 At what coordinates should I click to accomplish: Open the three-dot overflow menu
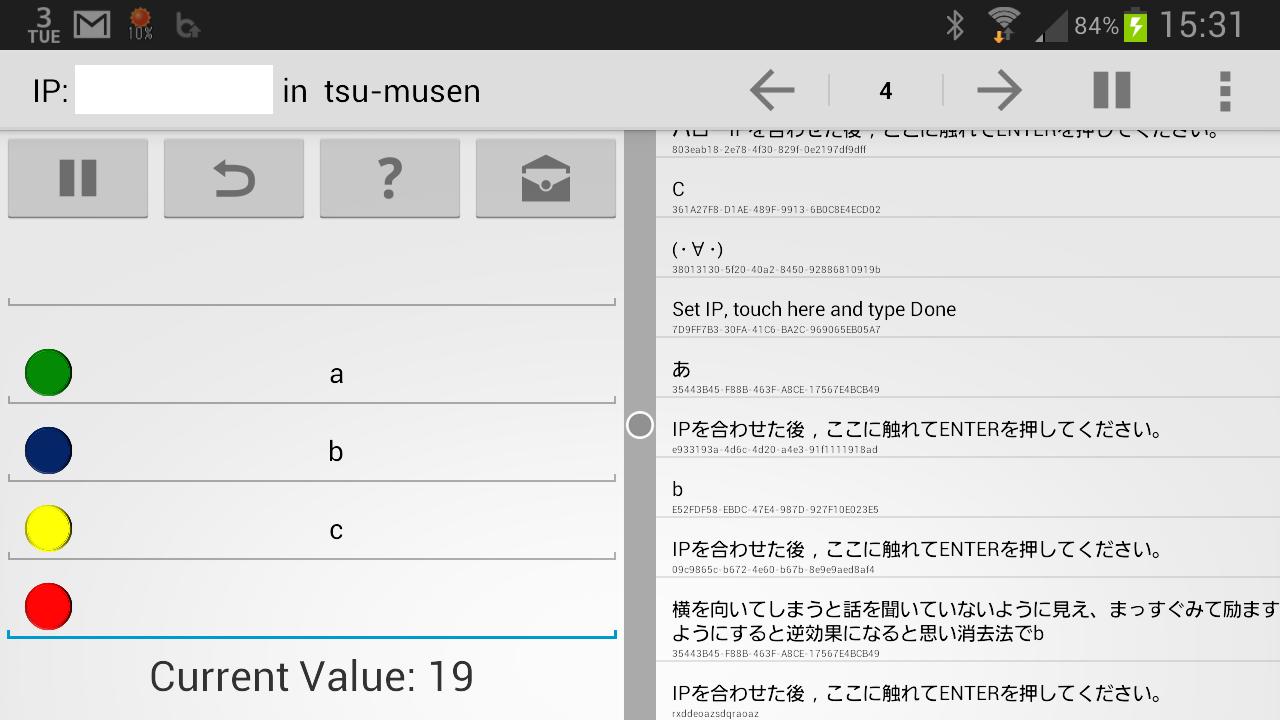point(1225,91)
